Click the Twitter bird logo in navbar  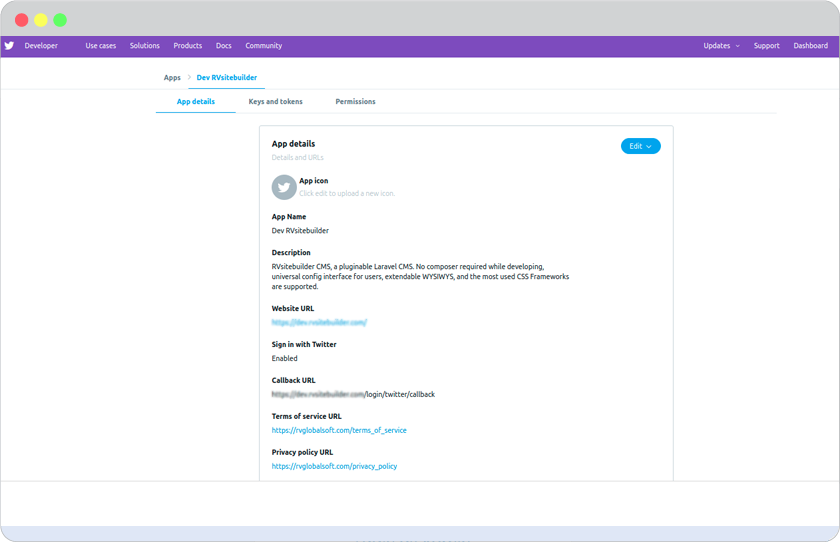[9, 46]
